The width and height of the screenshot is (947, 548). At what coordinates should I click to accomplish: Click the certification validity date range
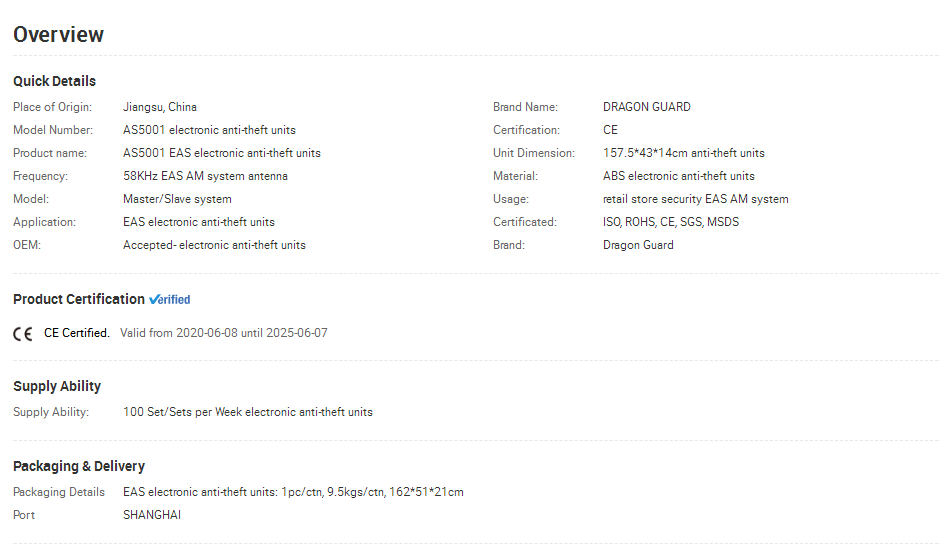coord(223,333)
